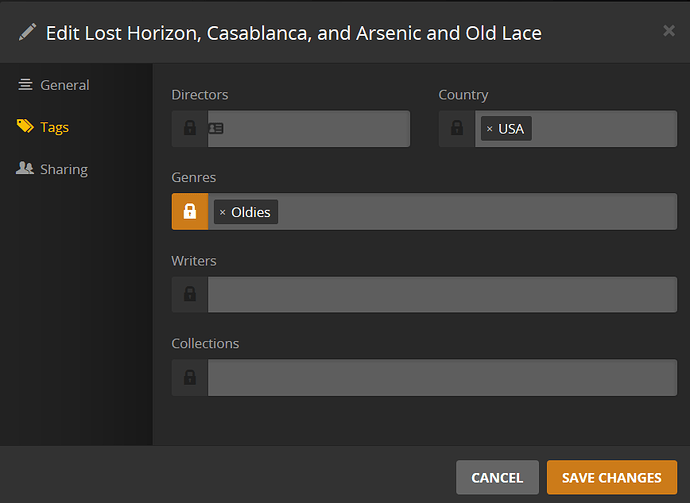Toggle the Collections field lock
690x503 pixels.
190,378
